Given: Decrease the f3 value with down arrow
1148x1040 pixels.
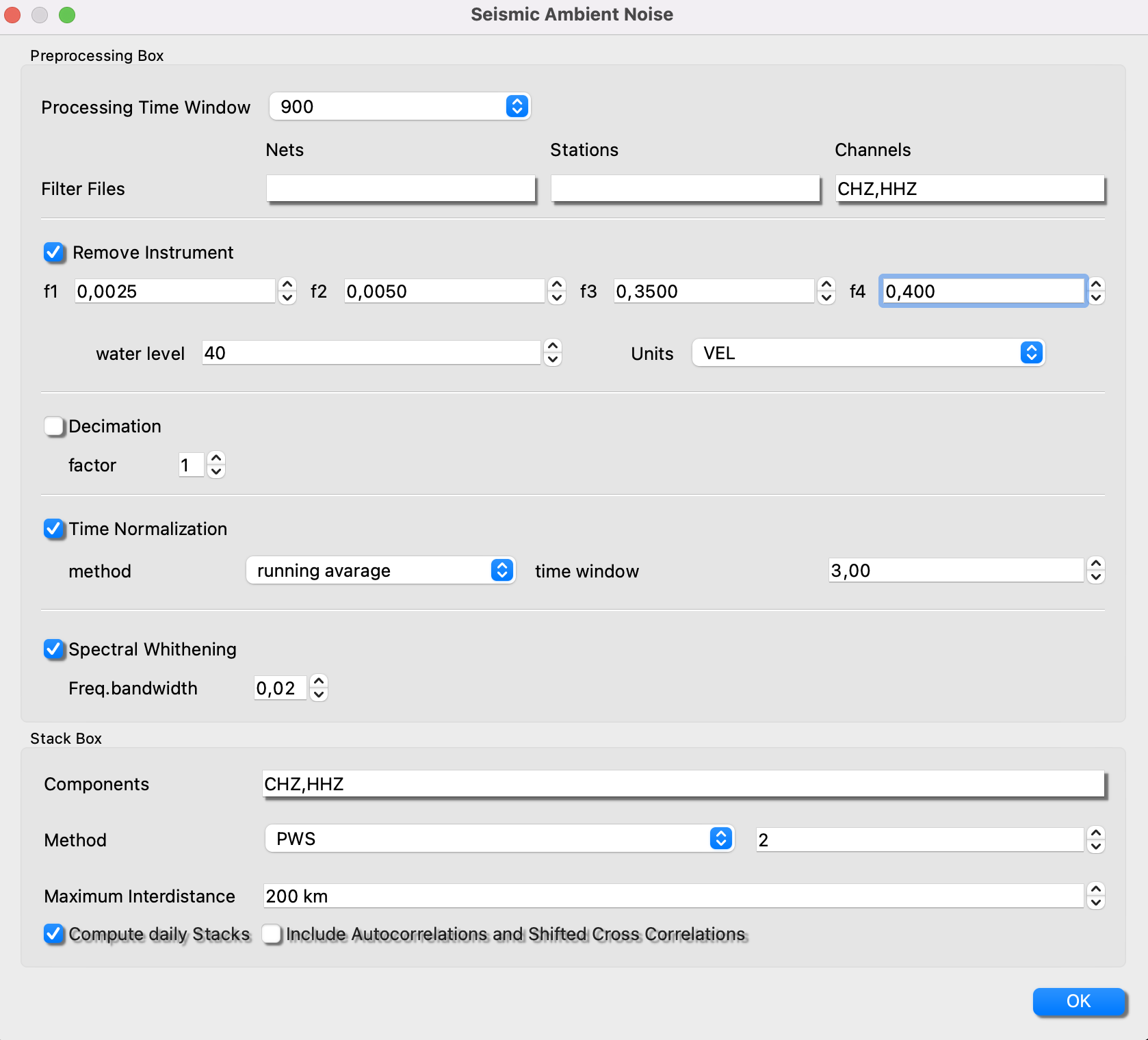Looking at the screenshot, I should pos(826,298).
